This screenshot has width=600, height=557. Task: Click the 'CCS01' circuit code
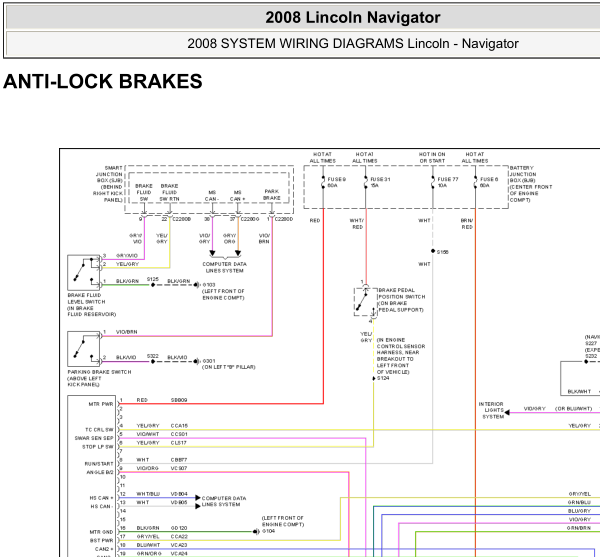click(179, 434)
